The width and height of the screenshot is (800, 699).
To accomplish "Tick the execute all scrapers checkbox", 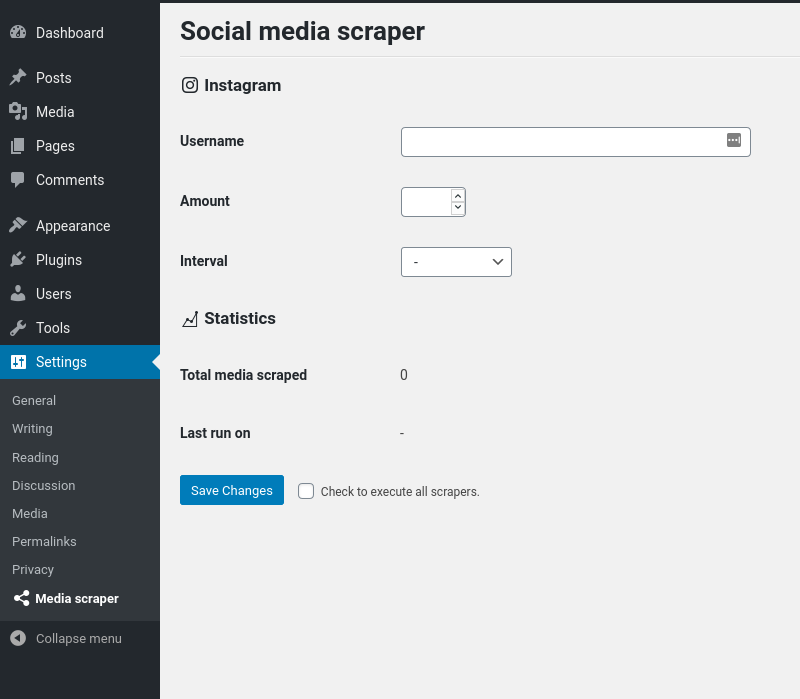I will [x=306, y=491].
